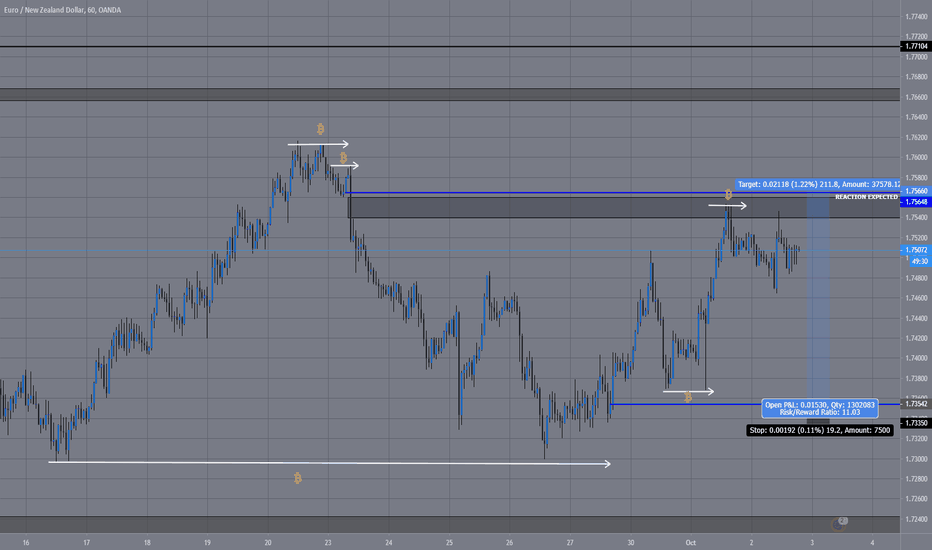Select the grey zone band near 1.72400
This screenshot has height=550, width=932.
click(450, 524)
